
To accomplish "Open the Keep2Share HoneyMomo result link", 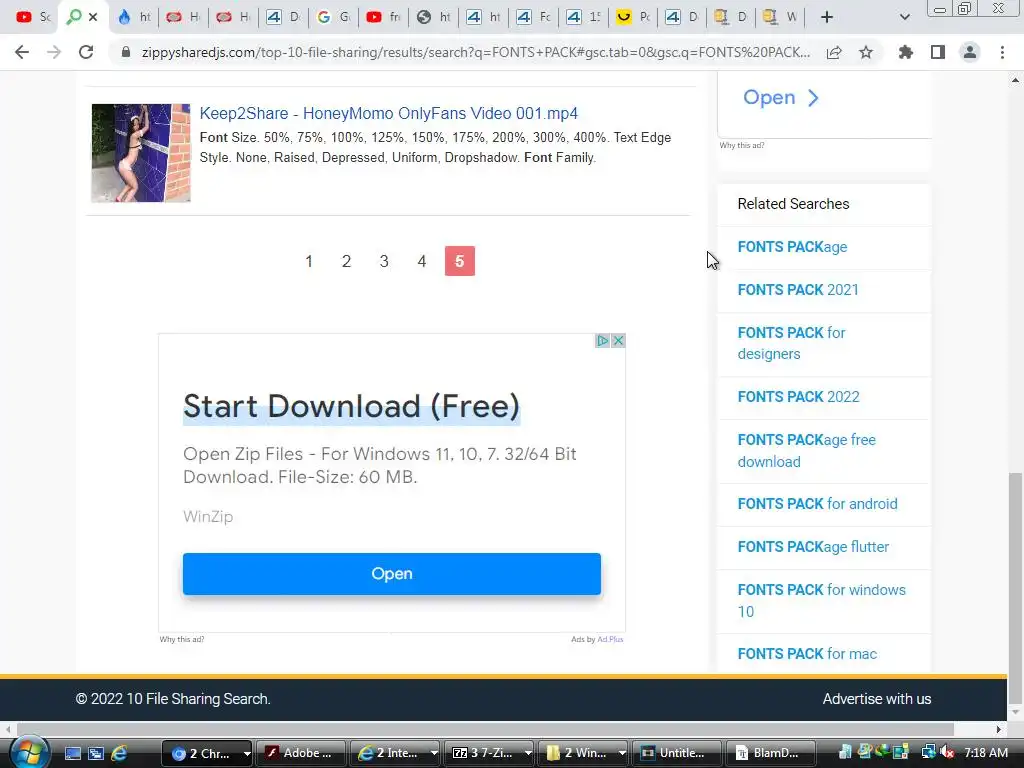I will point(389,114).
